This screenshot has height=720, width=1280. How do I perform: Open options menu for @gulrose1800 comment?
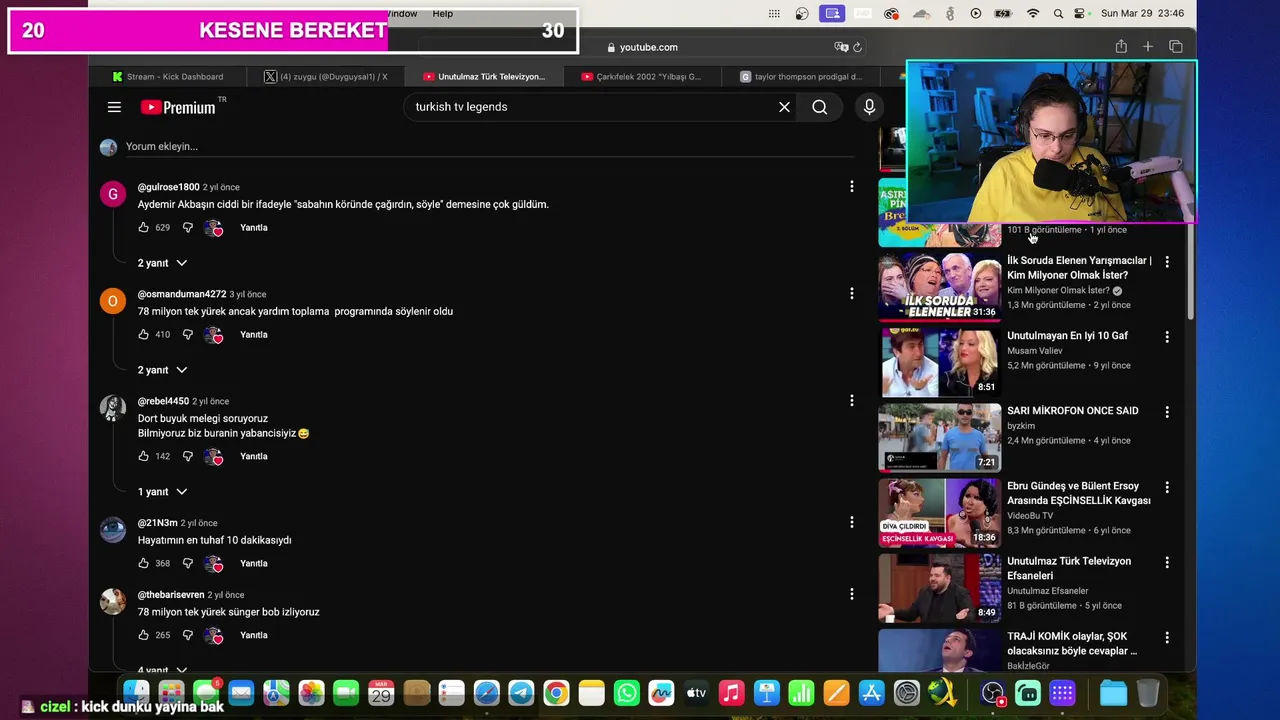[x=852, y=187]
